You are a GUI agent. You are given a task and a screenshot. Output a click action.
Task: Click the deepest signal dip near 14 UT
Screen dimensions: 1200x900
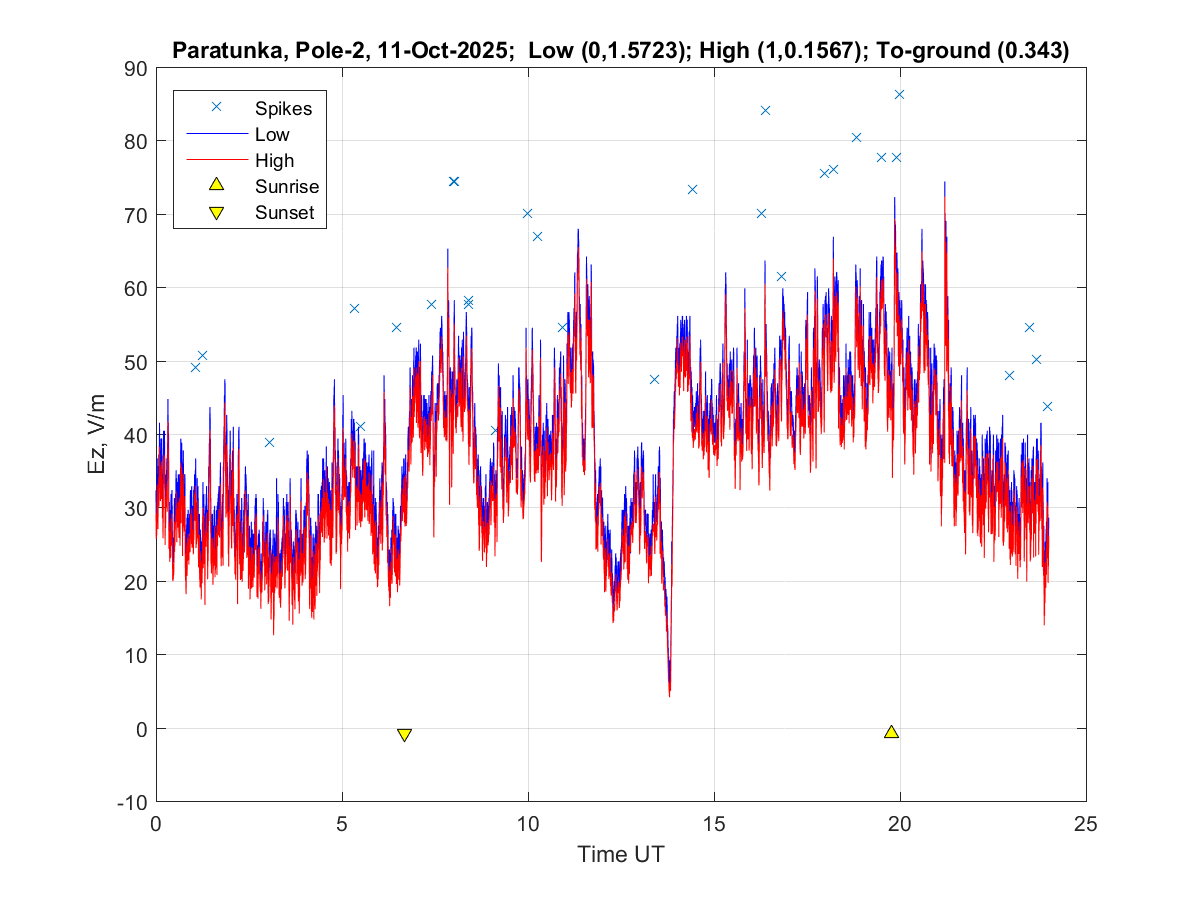669,690
